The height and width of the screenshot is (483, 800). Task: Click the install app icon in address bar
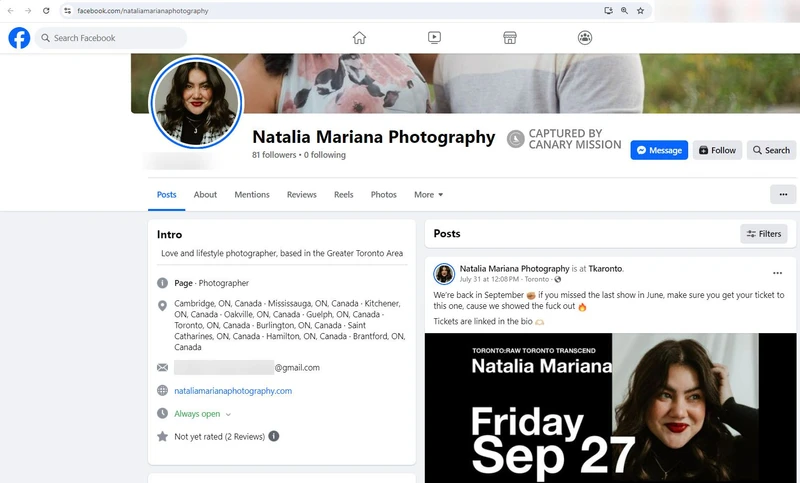(608, 11)
